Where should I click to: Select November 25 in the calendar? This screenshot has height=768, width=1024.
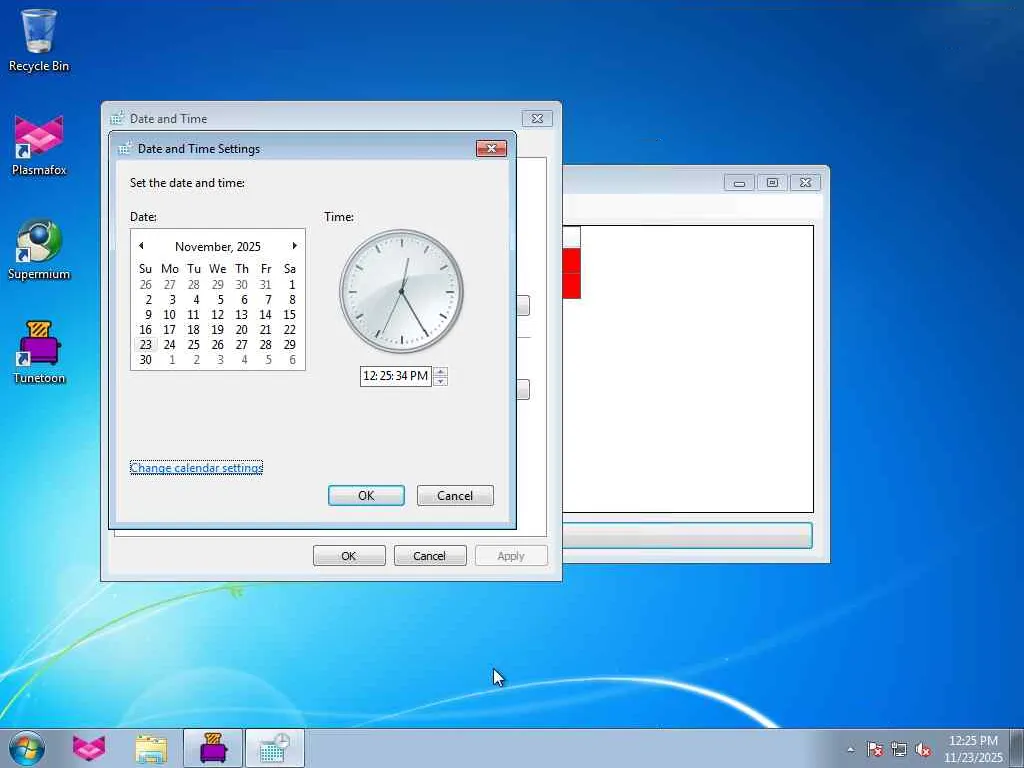pyautogui.click(x=194, y=344)
